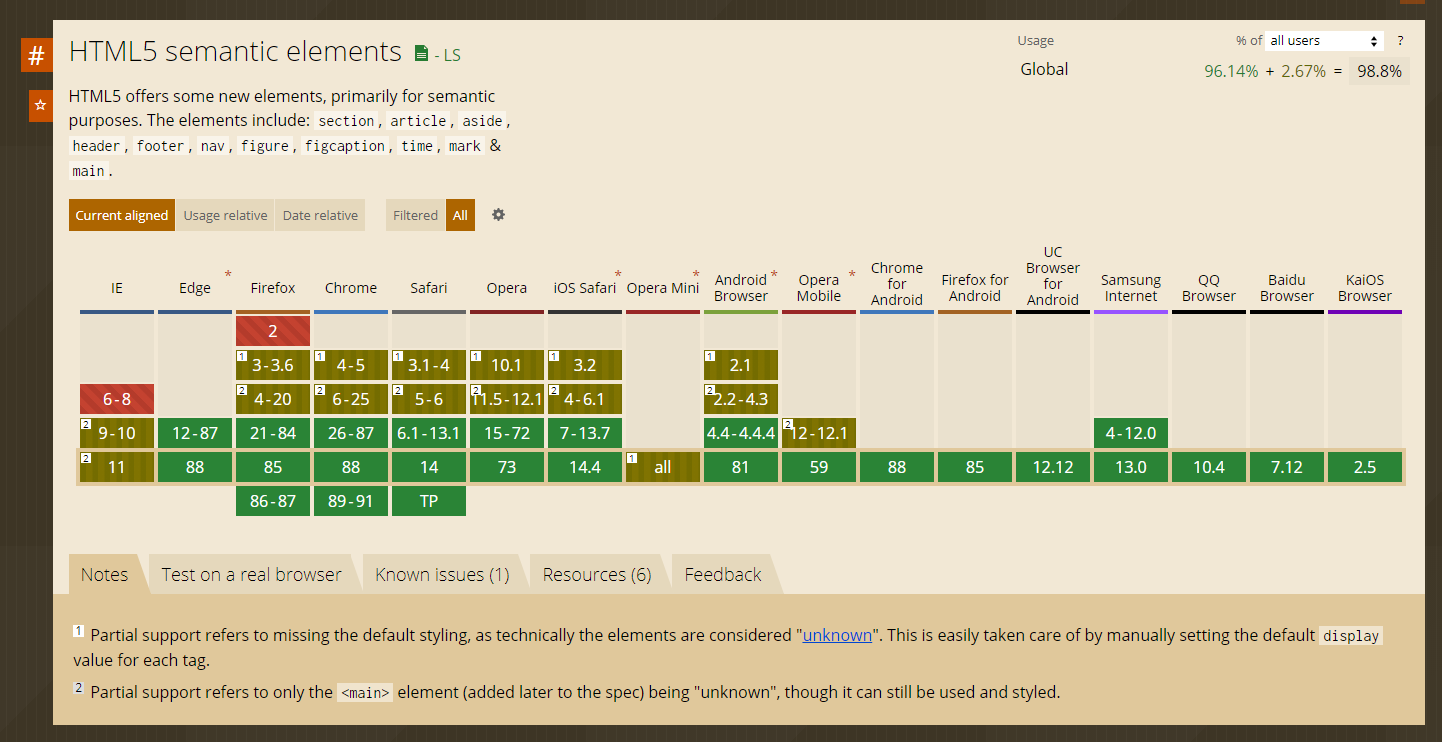Viewport: 1442px width, 742px height.
Task: Switch to Usage relative view
Action: click(x=225, y=214)
